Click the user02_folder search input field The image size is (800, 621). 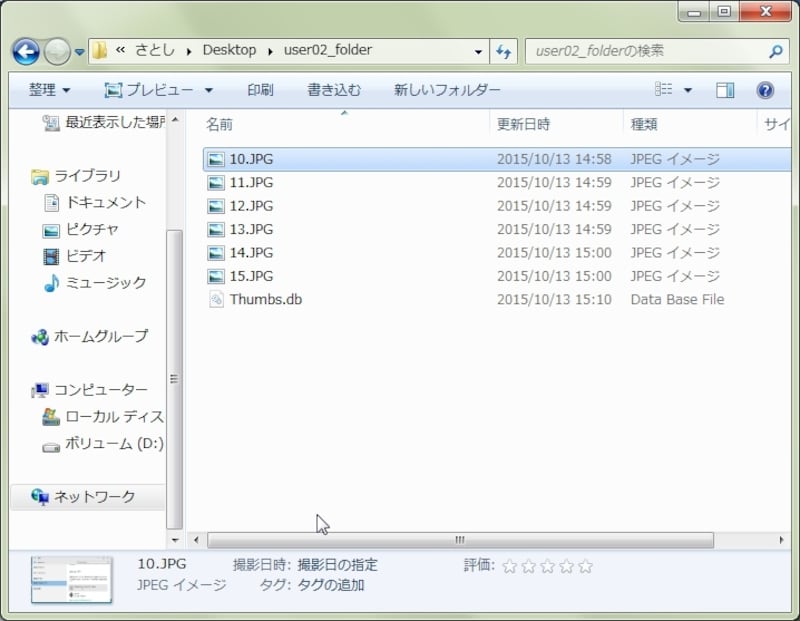645,51
